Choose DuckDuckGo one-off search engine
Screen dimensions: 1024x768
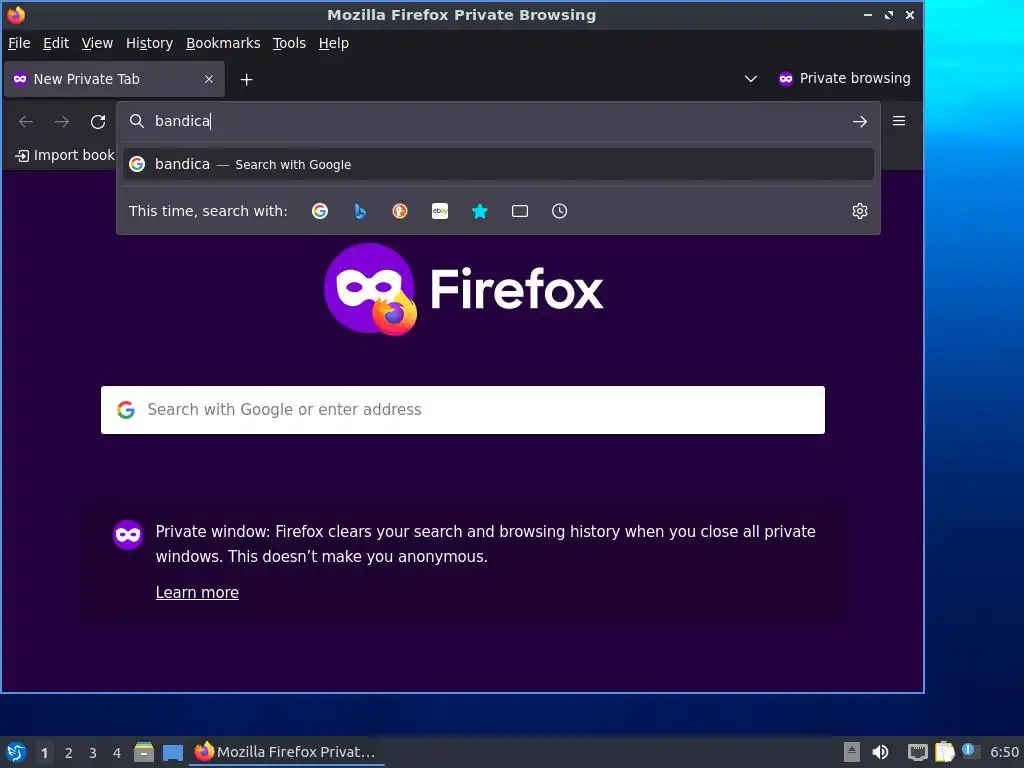tap(400, 211)
